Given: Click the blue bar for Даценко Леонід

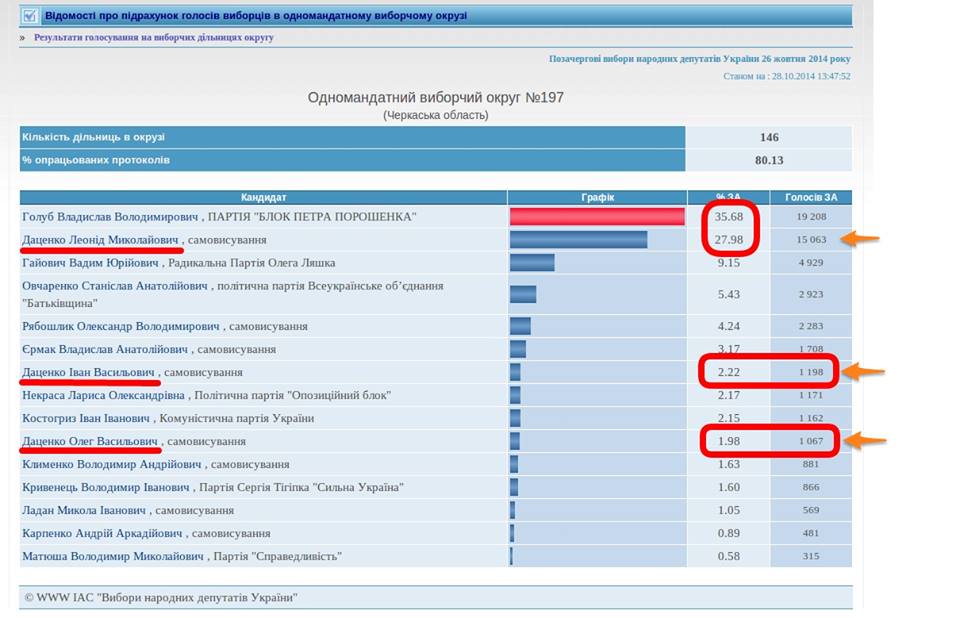Looking at the screenshot, I should pyautogui.click(x=579, y=239).
